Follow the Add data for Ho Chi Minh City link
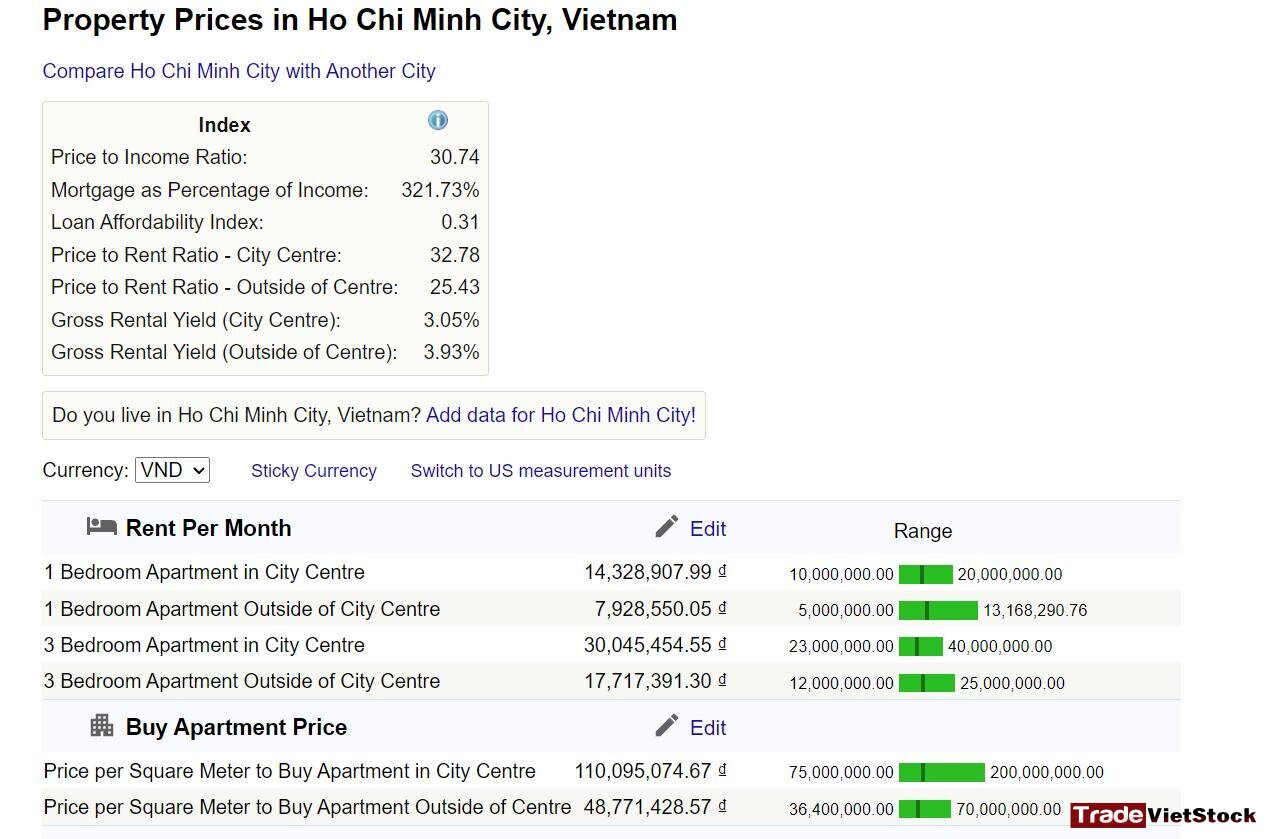Image resolution: width=1269 pixels, height=839 pixels. click(561, 415)
